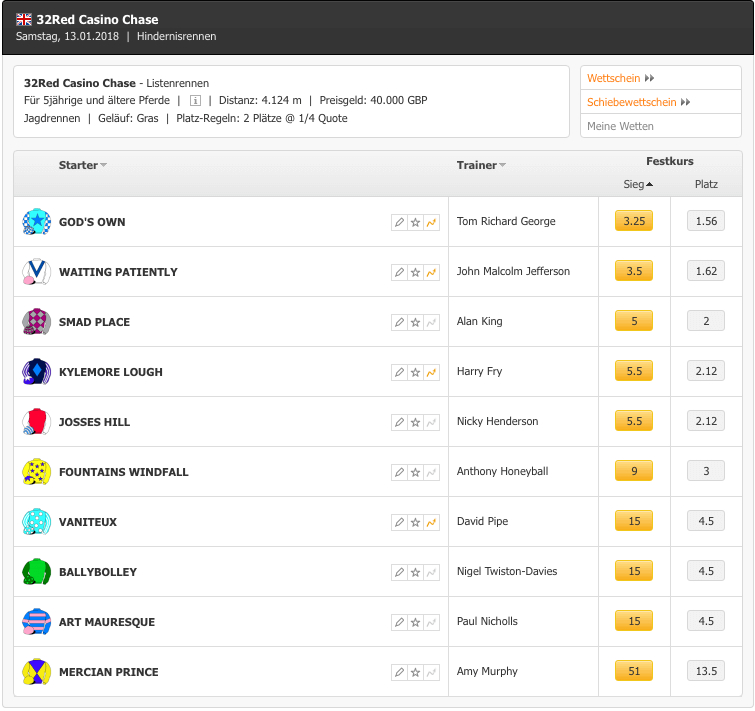Open the odds trend chart for KYLEMORE LOUGH
The height and width of the screenshot is (711, 755).
pyautogui.click(x=431, y=373)
